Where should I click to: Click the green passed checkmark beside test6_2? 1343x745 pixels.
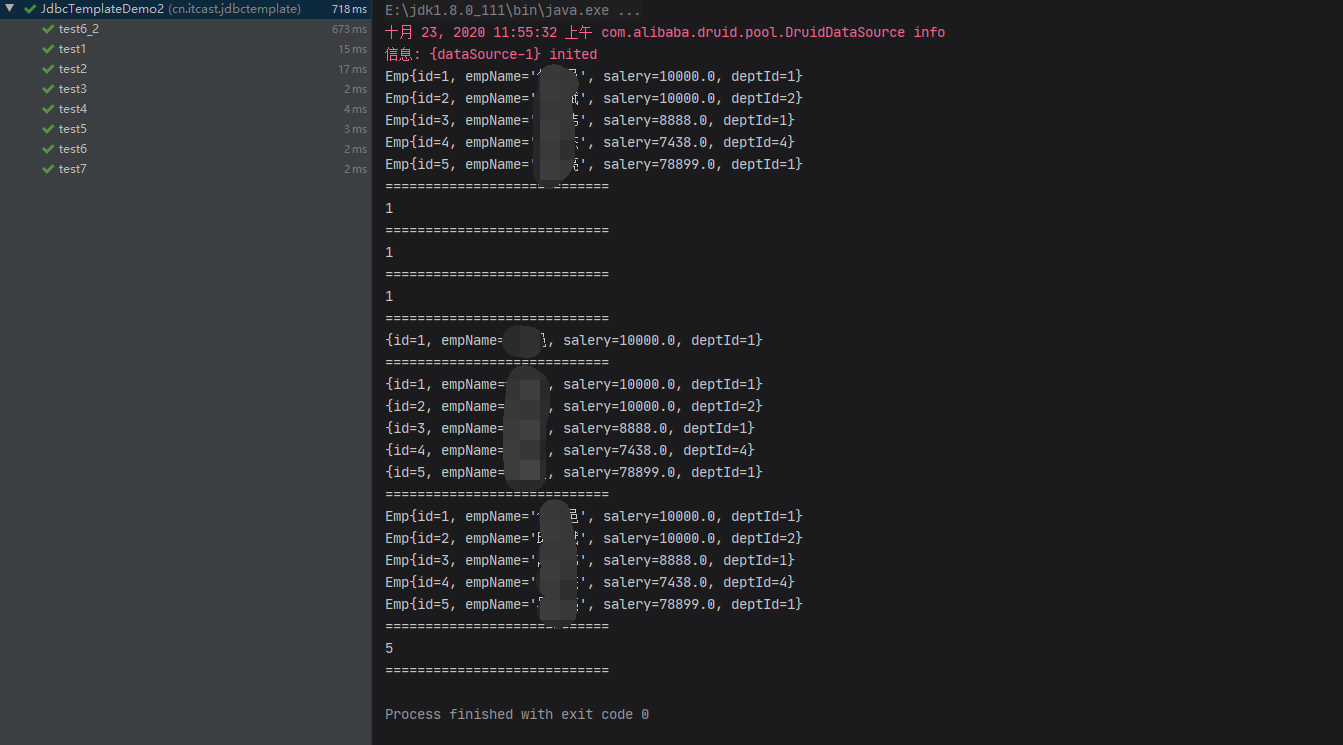(48, 29)
